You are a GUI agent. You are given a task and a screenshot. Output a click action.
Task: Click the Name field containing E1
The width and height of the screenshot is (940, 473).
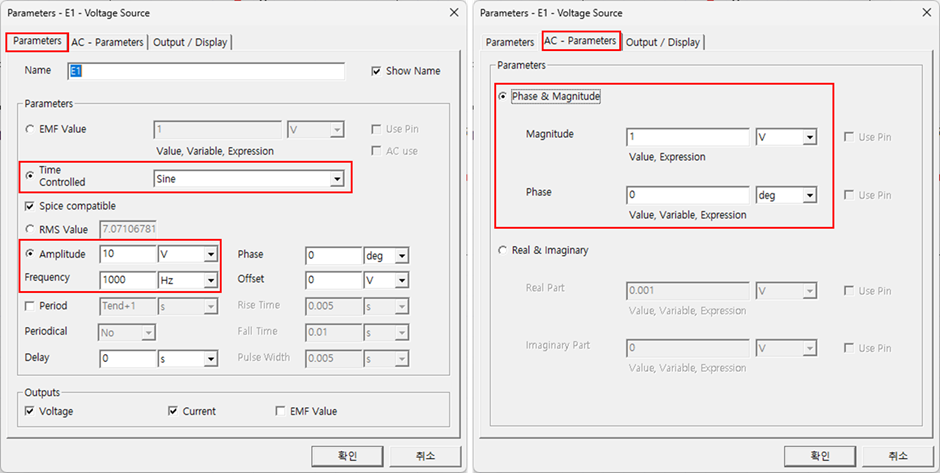[x=205, y=71]
